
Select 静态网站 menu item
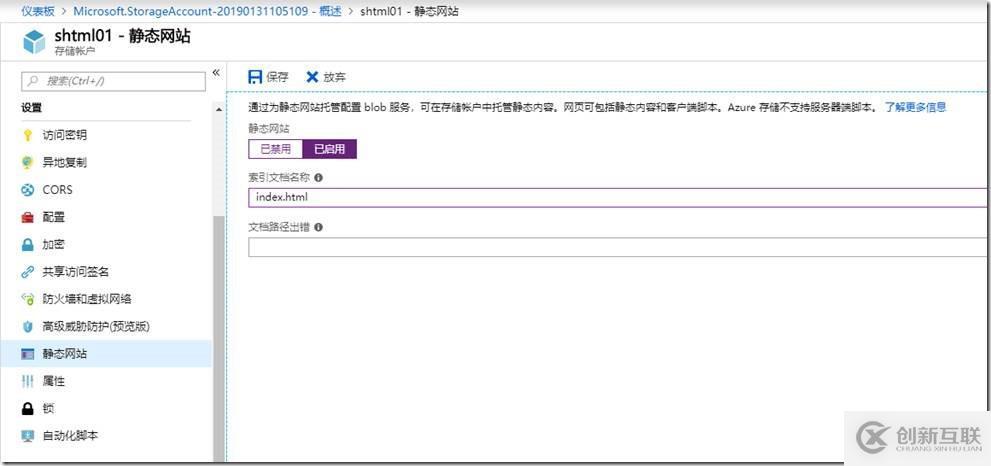(x=106, y=354)
